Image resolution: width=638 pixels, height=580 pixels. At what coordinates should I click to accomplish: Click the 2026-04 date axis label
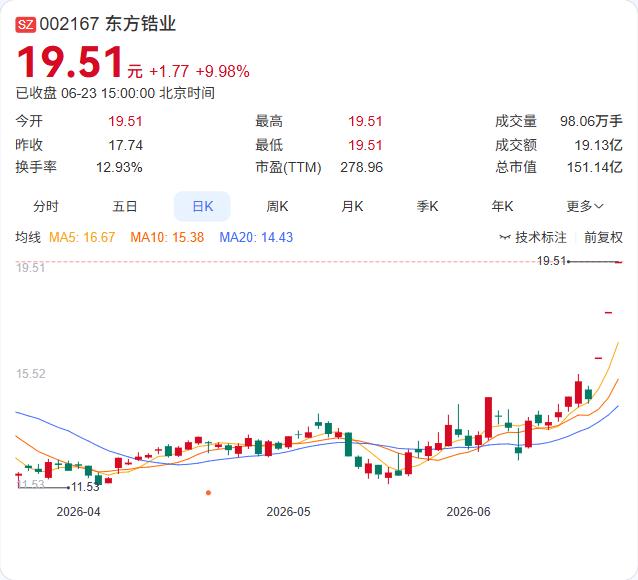point(78,512)
